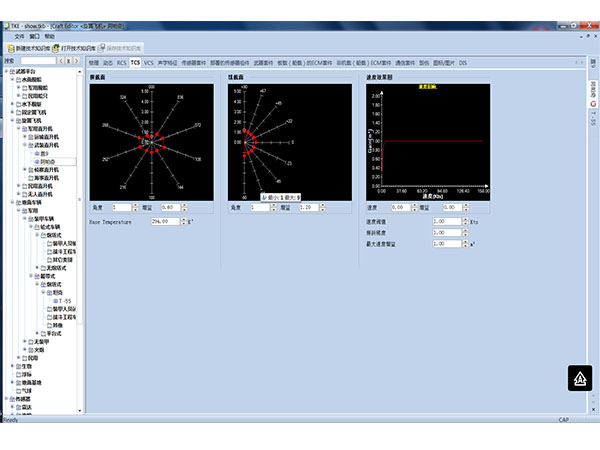Collapse the 旋翼飞机 tree node

(x=12, y=120)
